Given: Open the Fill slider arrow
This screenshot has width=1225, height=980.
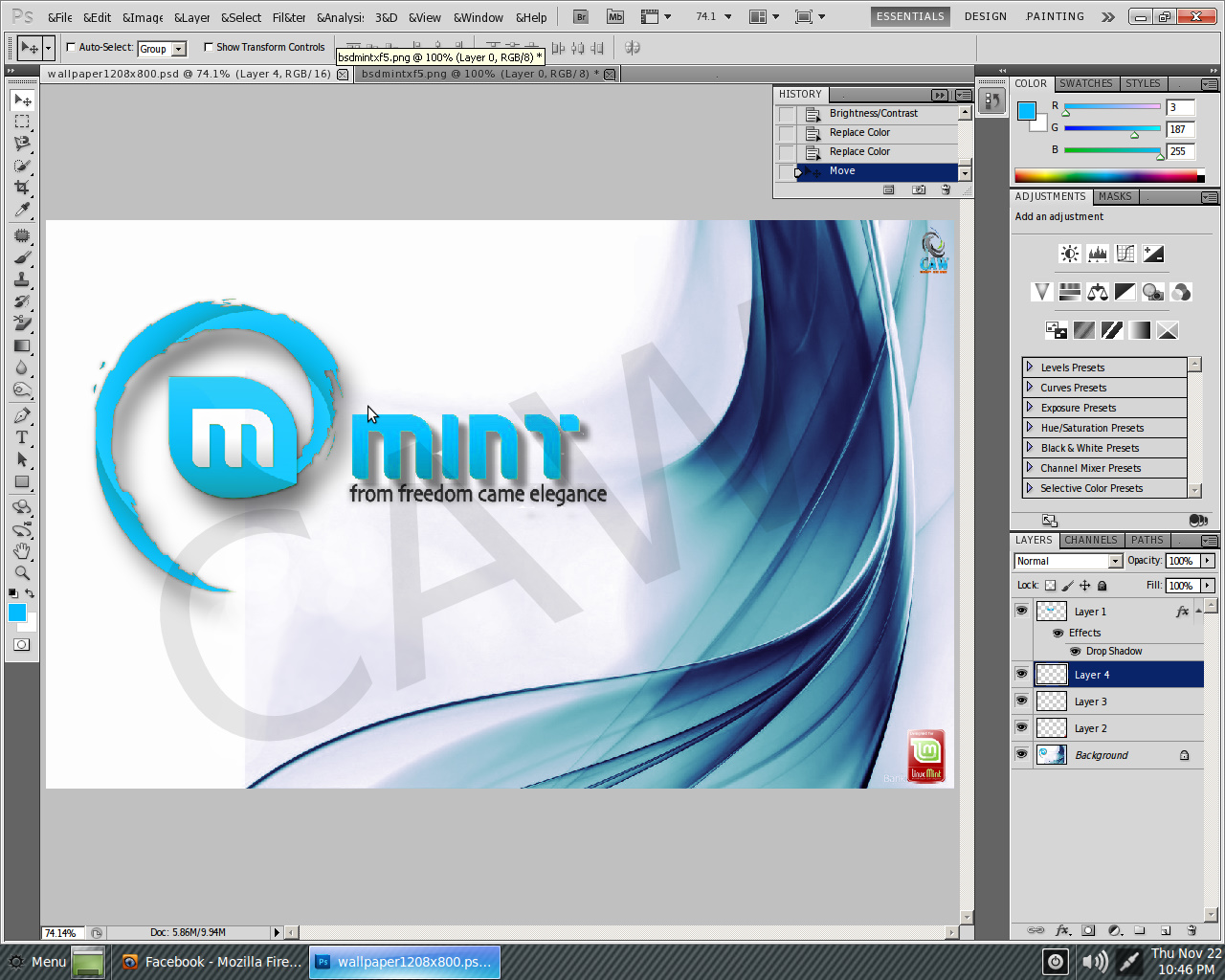Looking at the screenshot, I should click(x=1208, y=585).
